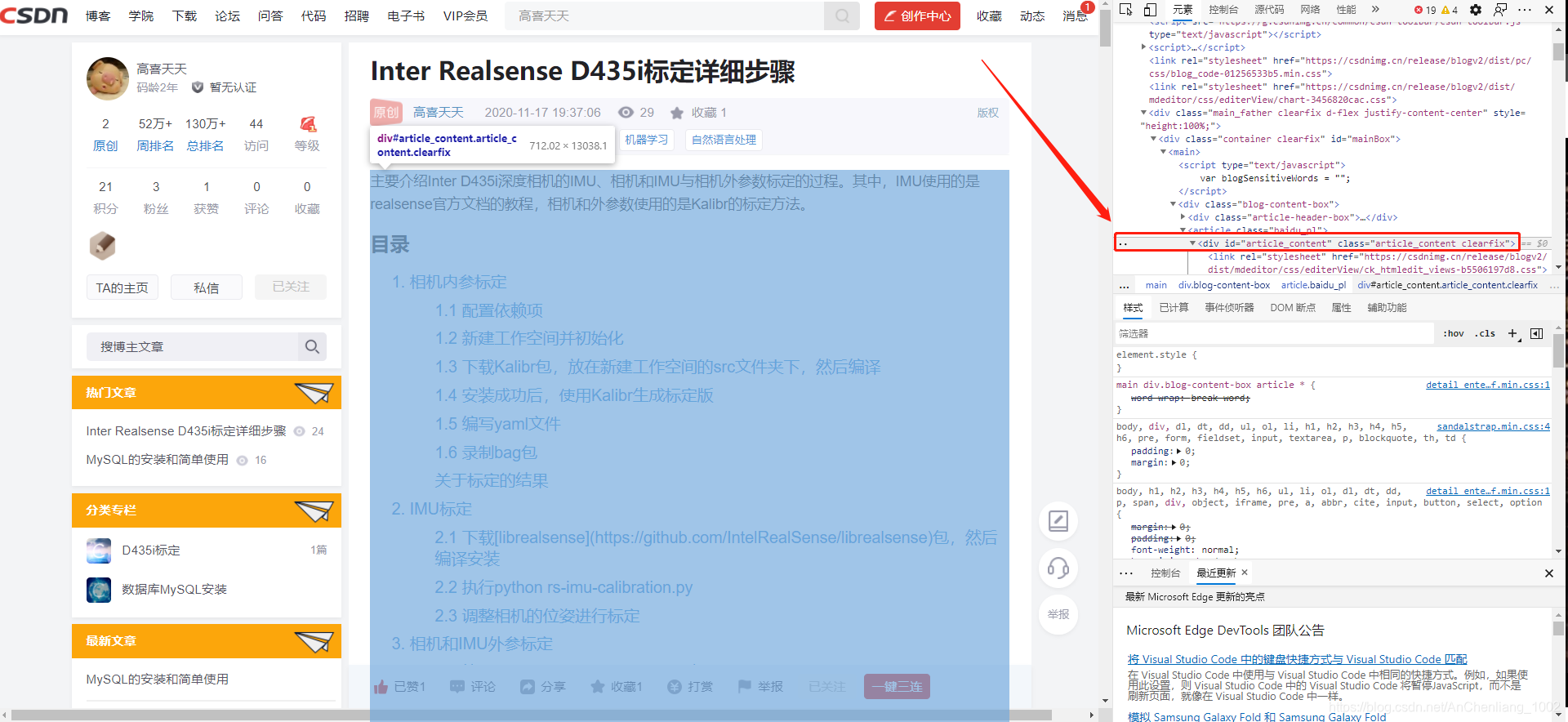This screenshot has height=722, width=1568.
Task: Click author avatar 高喜天天
Action: 108,78
